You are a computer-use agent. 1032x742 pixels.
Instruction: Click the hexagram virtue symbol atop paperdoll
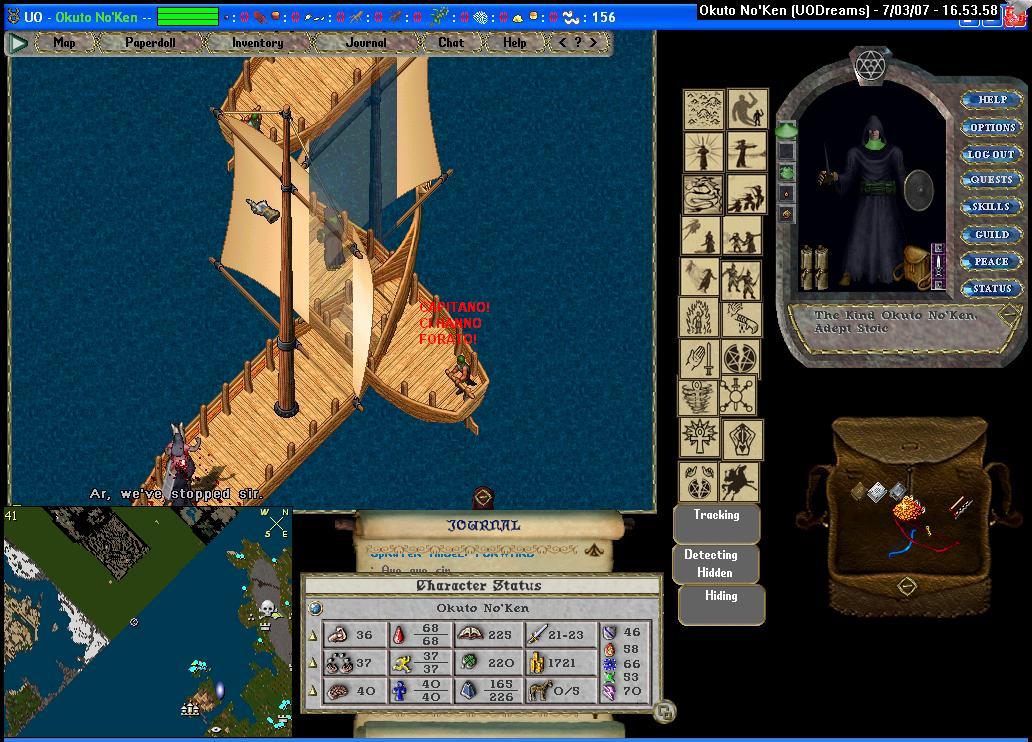coord(871,66)
